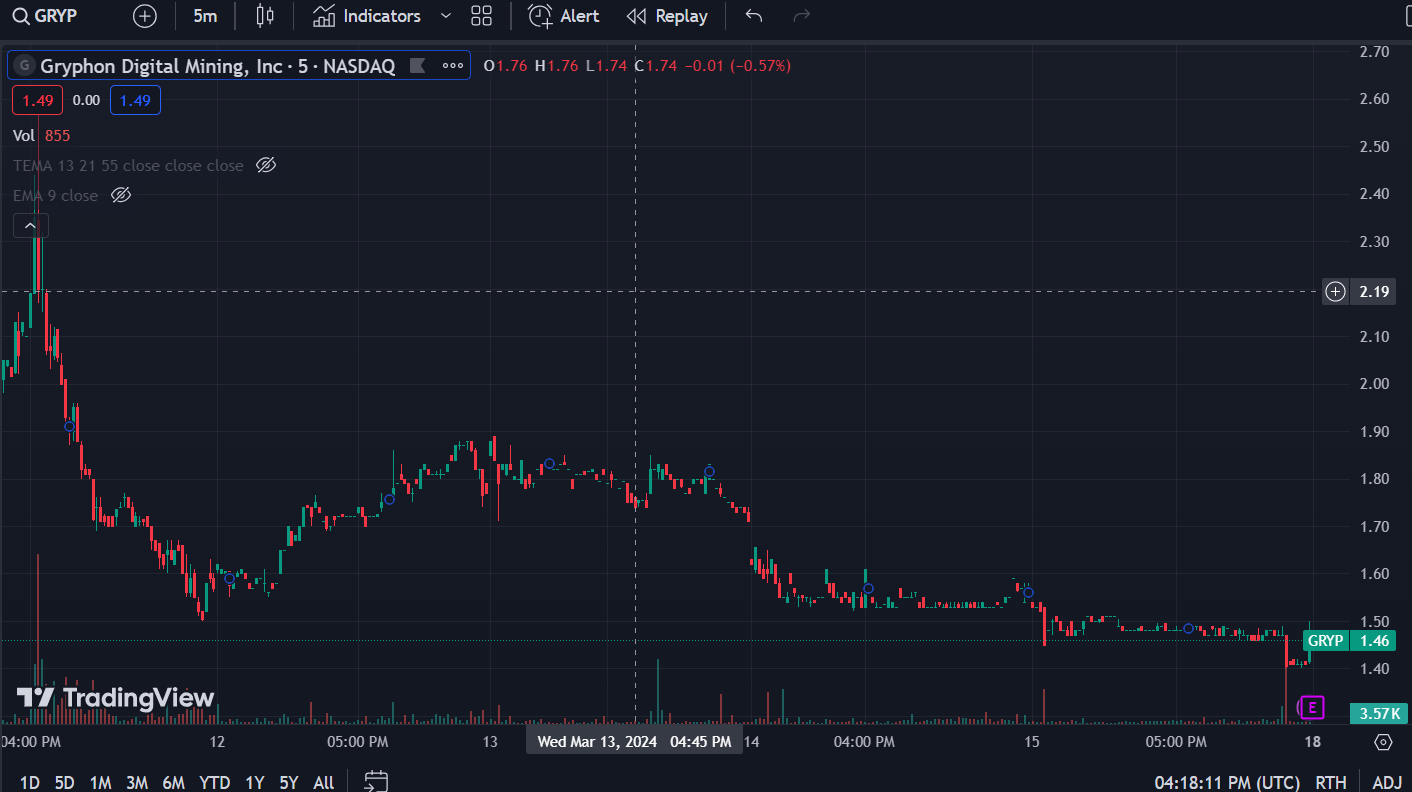Click the plus button beside 2.19 price
Image resolution: width=1412 pixels, height=792 pixels.
coord(1335,292)
